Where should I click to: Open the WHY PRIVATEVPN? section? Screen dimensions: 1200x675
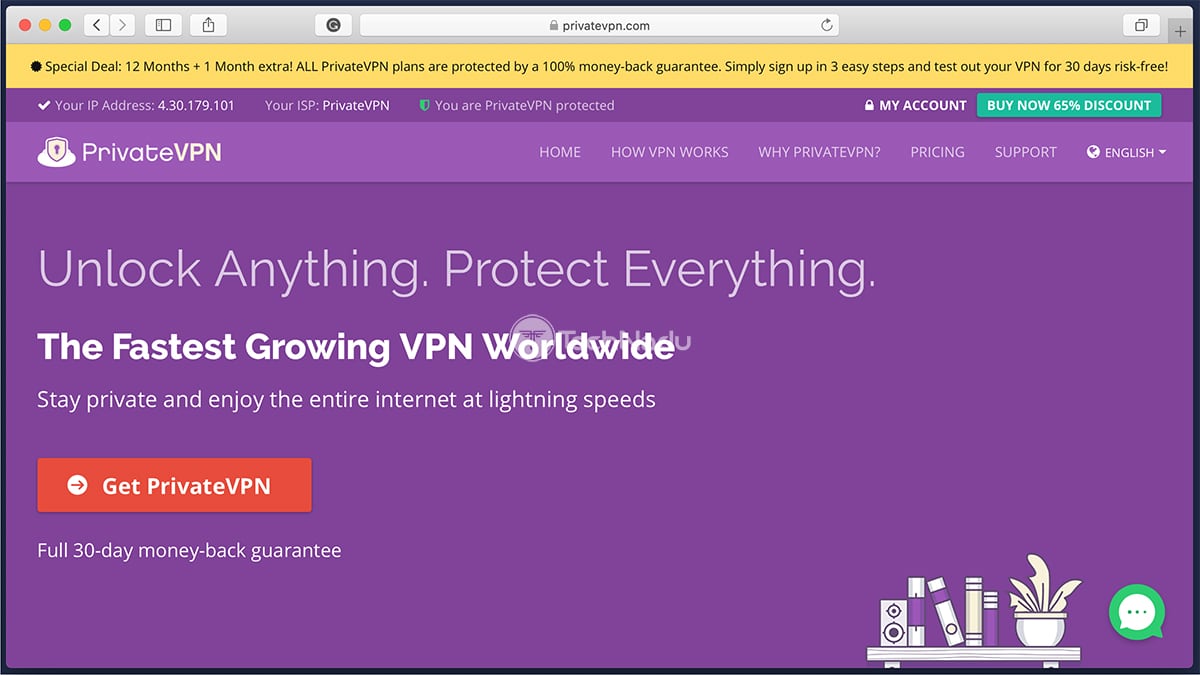point(818,152)
